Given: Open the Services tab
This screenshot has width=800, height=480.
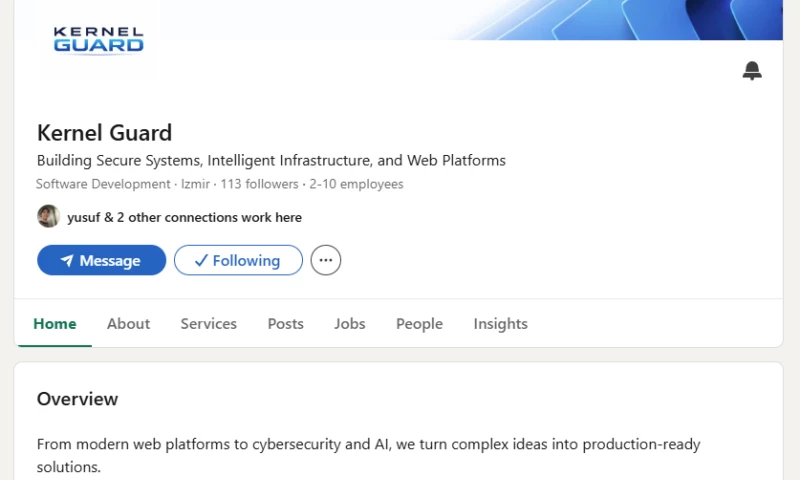Looking at the screenshot, I should [x=209, y=324].
